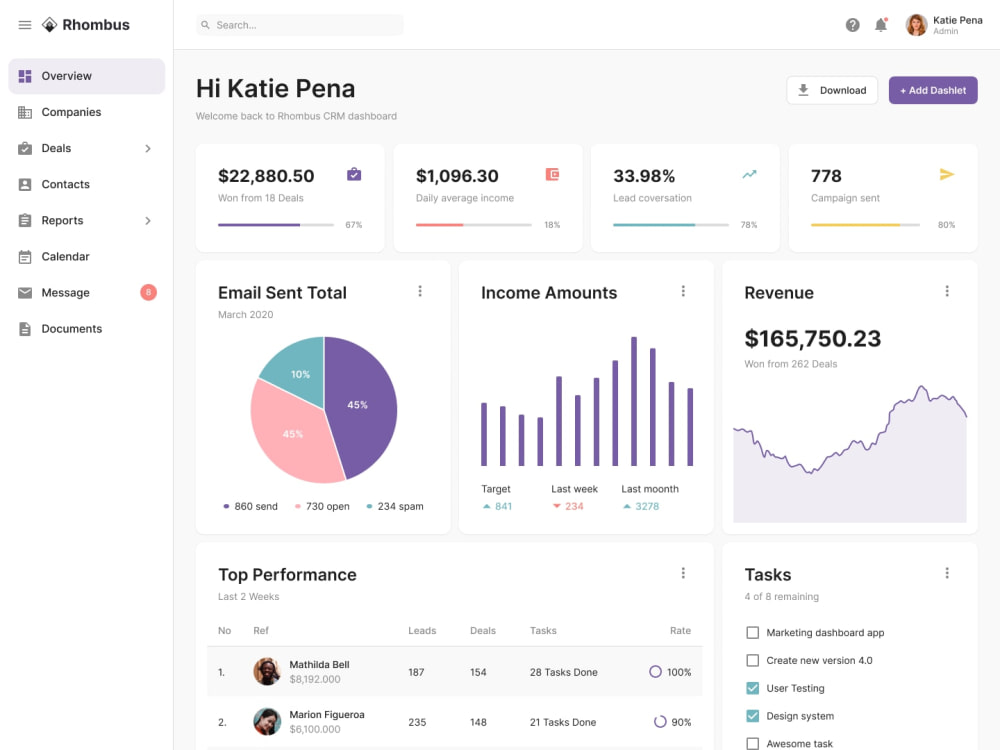Click the 730 open legend item
Viewport: 1000px width, 750px height.
pyautogui.click(x=322, y=506)
